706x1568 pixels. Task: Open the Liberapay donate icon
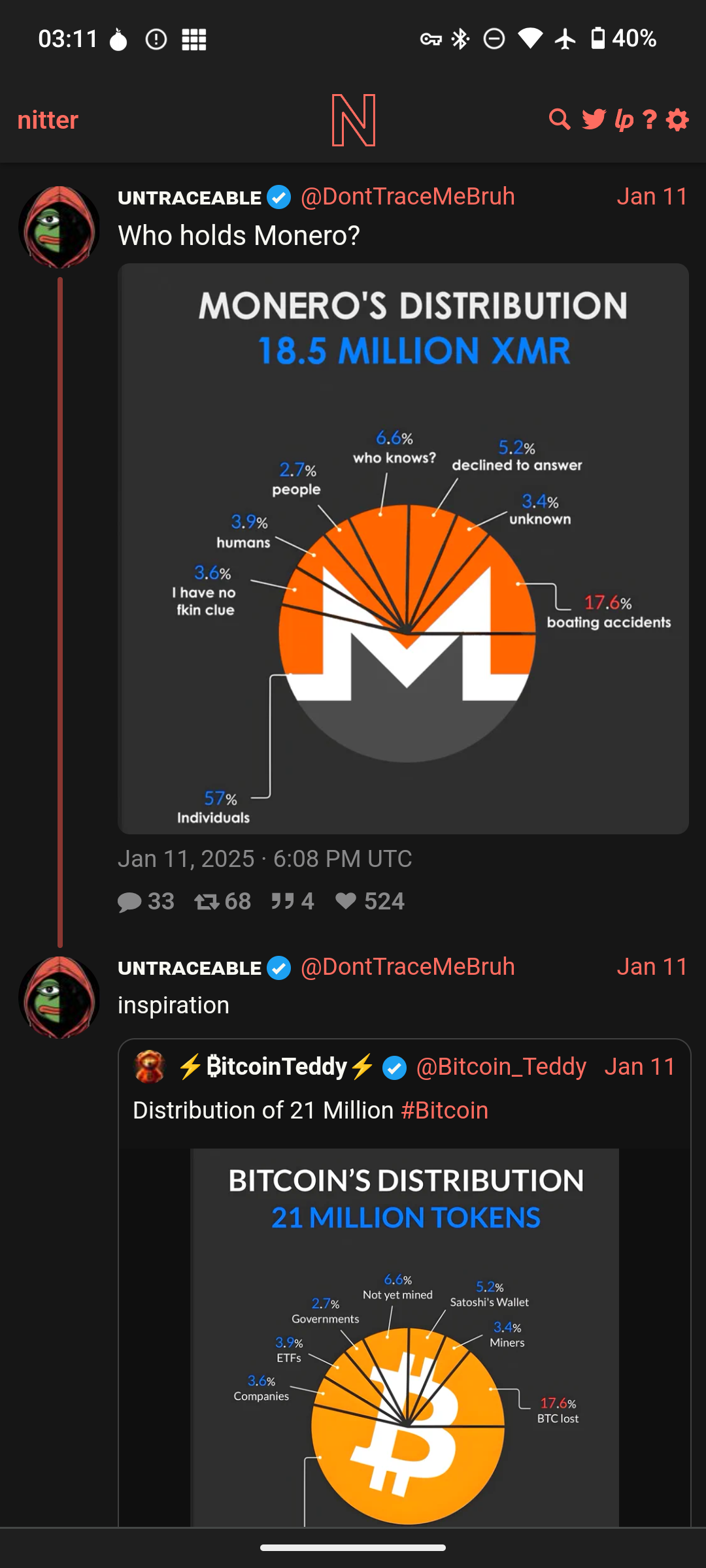pyautogui.click(x=624, y=120)
